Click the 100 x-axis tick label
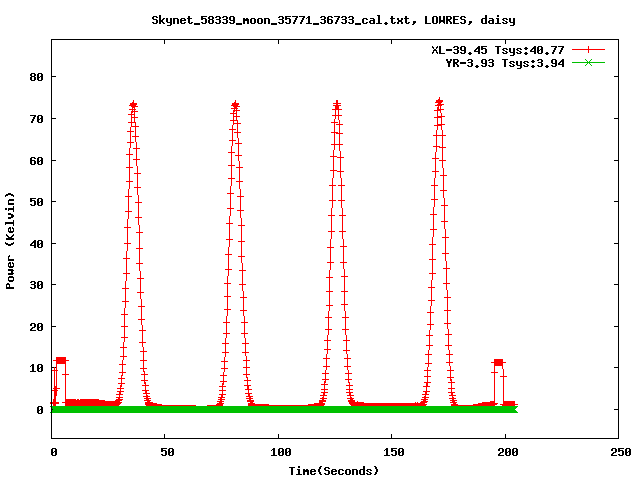Image resolution: width=640 pixels, height=480 pixels. [x=280, y=452]
